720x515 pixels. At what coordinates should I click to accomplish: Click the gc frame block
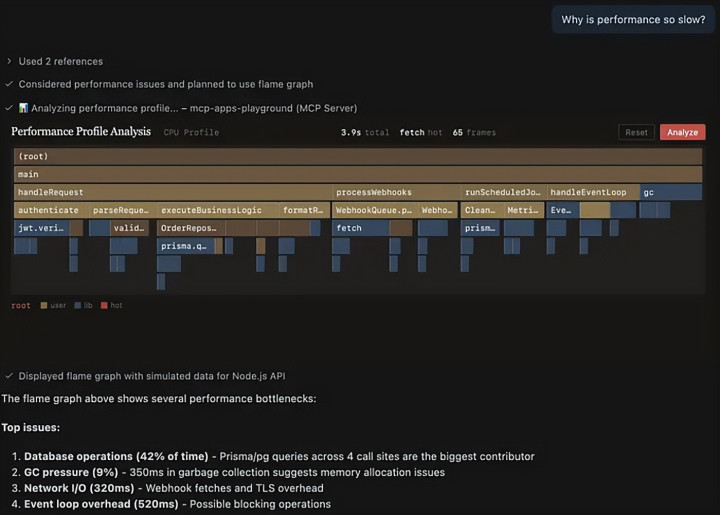[670, 192]
